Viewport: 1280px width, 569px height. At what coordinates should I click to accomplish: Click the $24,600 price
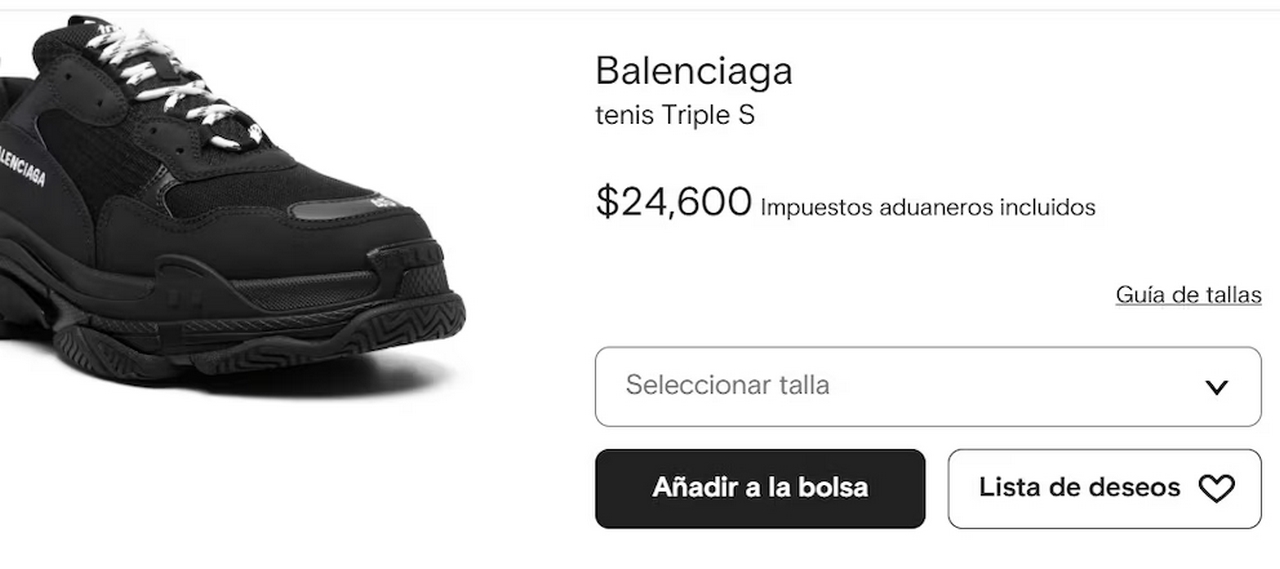[673, 202]
